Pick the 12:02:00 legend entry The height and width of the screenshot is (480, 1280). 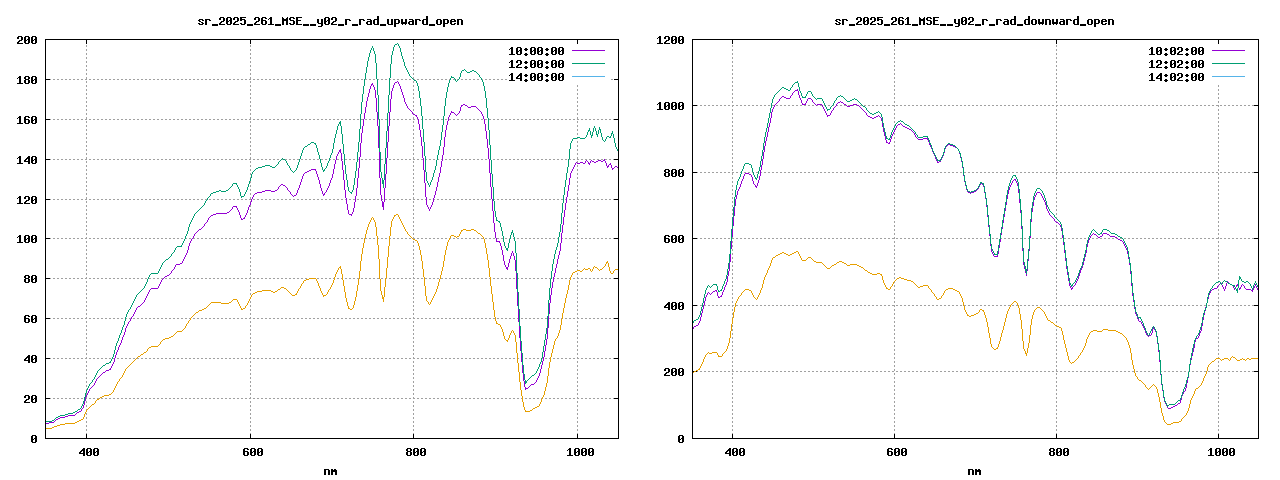click(1176, 64)
